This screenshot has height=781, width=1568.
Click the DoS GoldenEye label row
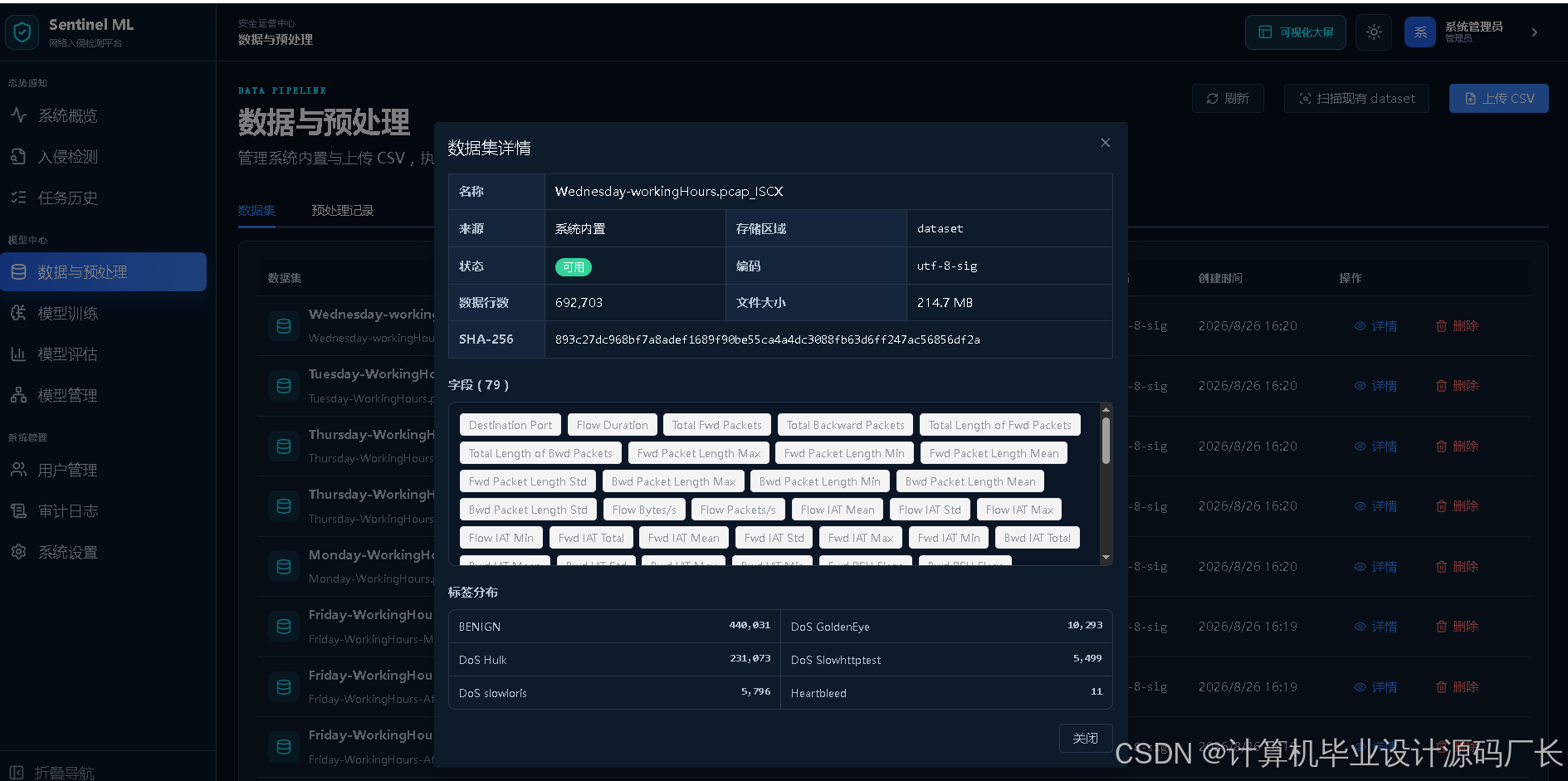coord(946,627)
